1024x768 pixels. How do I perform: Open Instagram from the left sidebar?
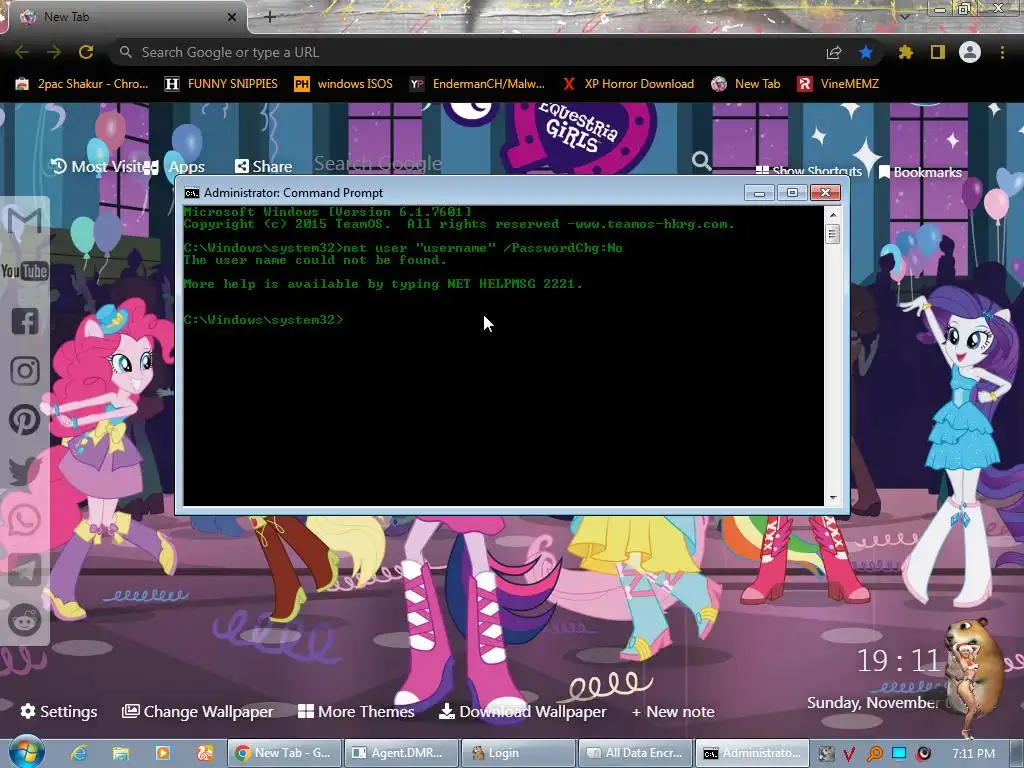tap(25, 371)
